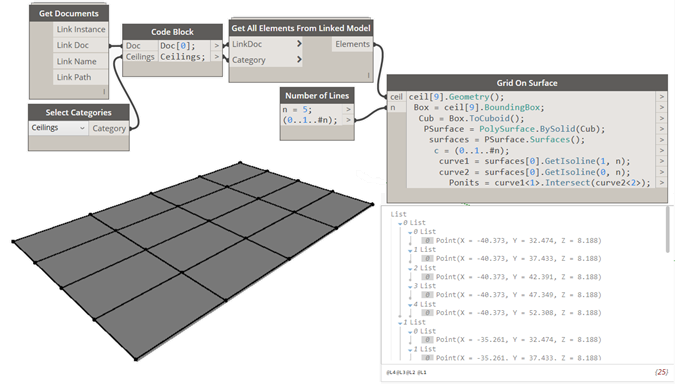Viewport: 684px width, 392px height.
Task: Select the Code Block node title
Action: tap(172, 32)
